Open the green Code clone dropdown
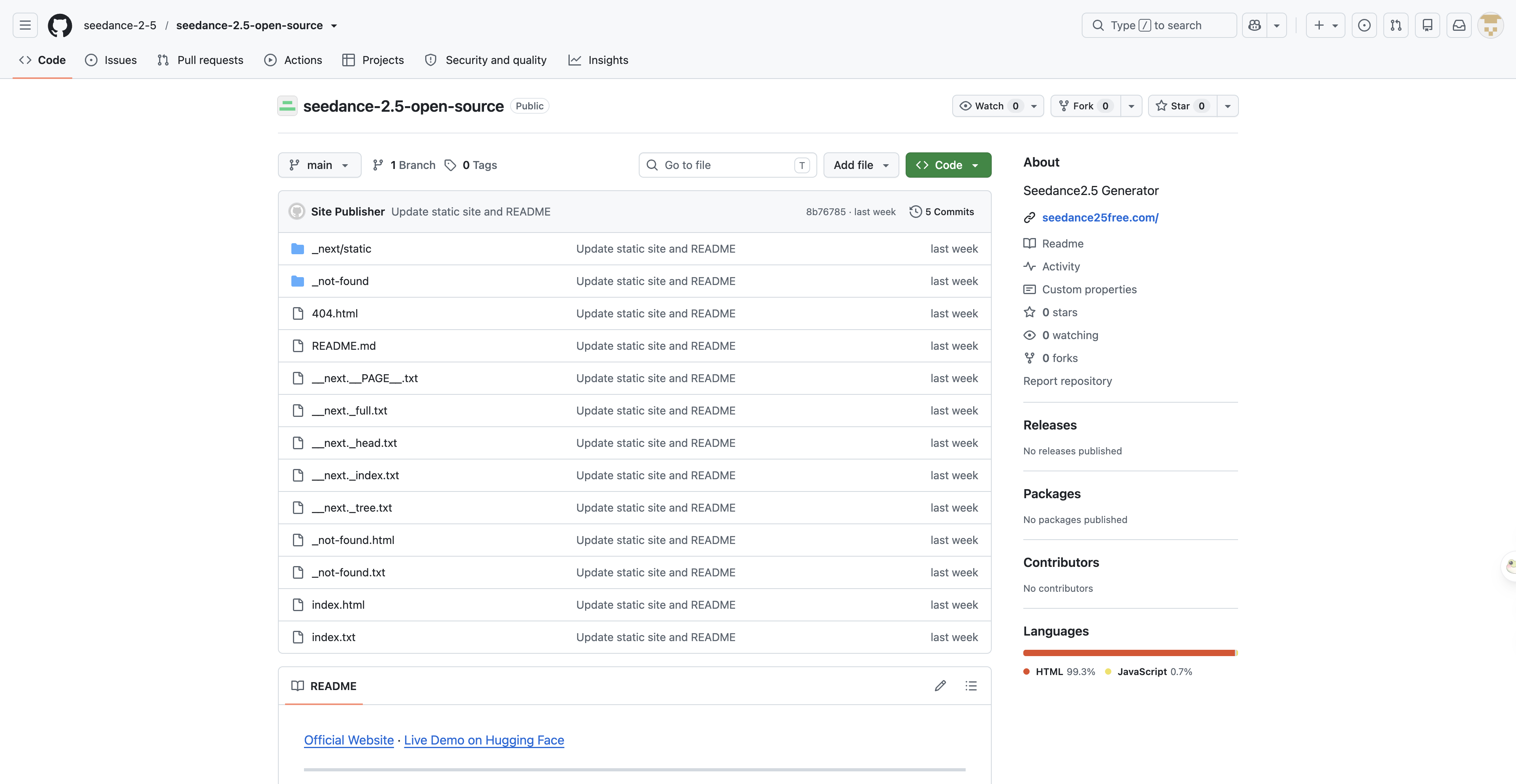 (x=948, y=165)
